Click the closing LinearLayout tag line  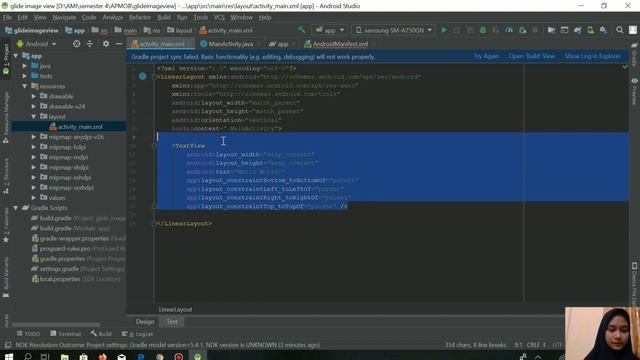[x=184, y=224]
